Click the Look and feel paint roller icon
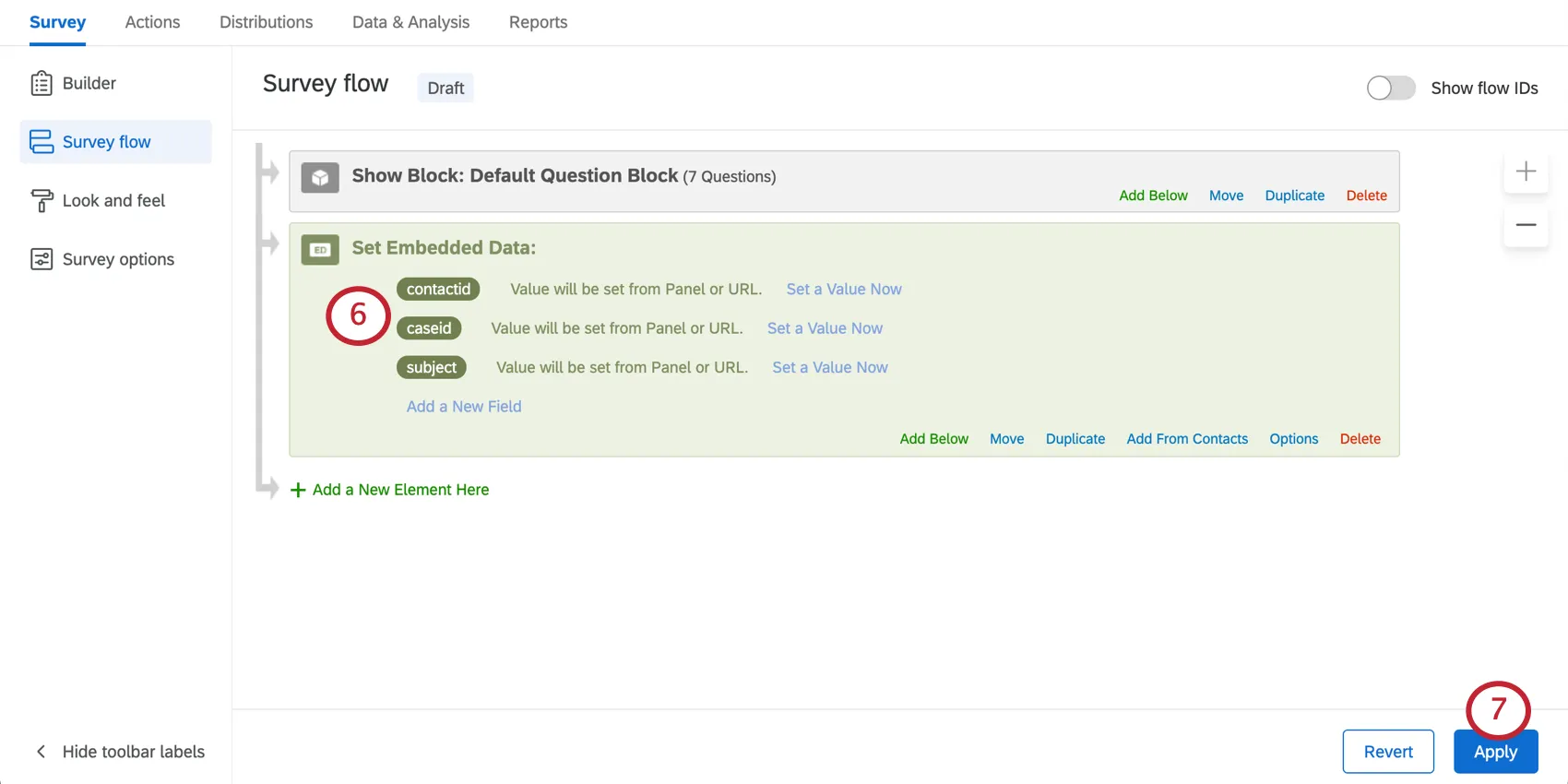This screenshot has width=1568, height=784. click(42, 201)
